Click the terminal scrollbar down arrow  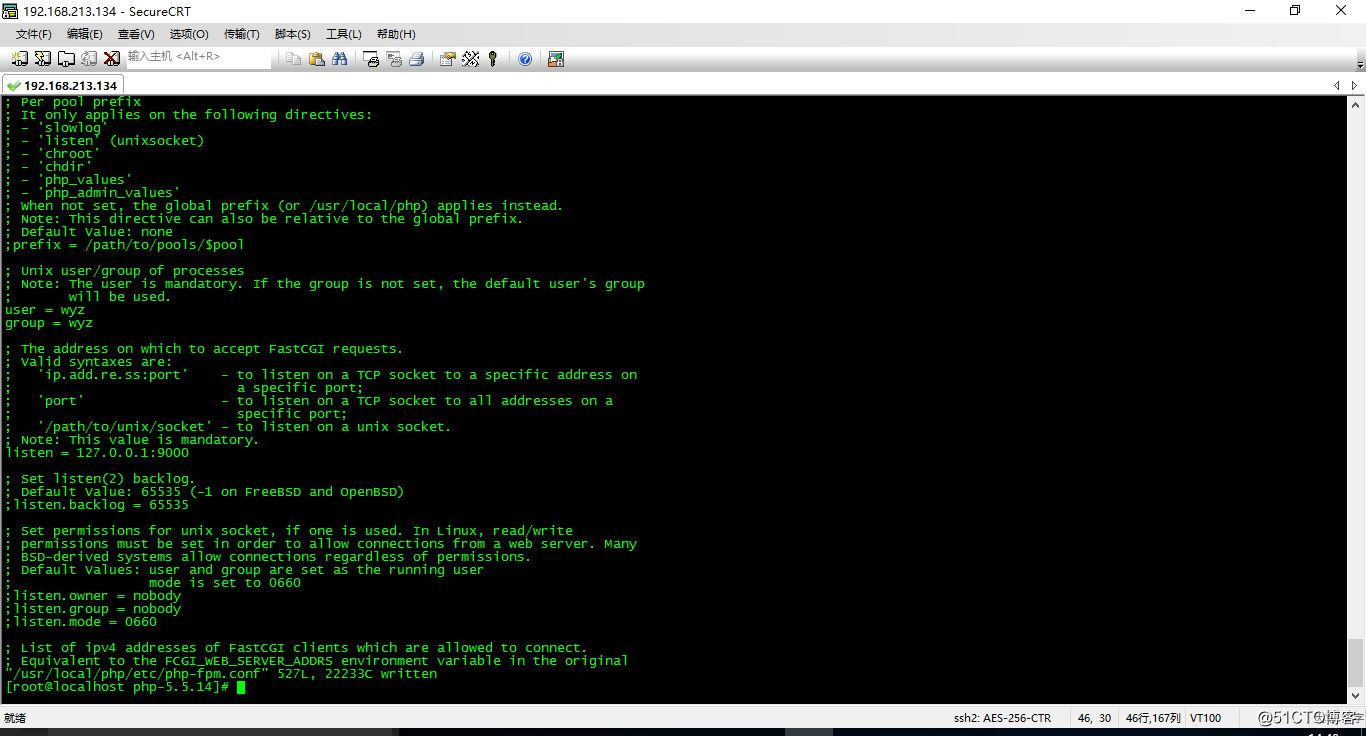(x=1356, y=696)
